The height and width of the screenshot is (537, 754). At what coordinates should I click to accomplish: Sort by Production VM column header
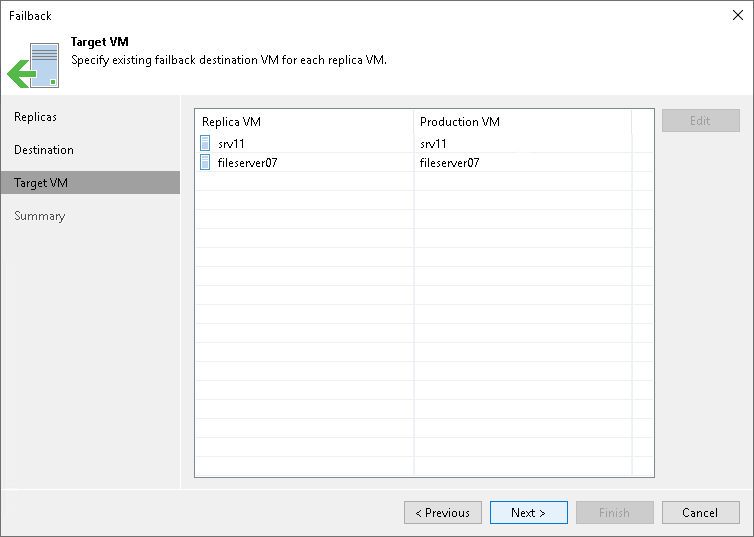click(x=522, y=122)
